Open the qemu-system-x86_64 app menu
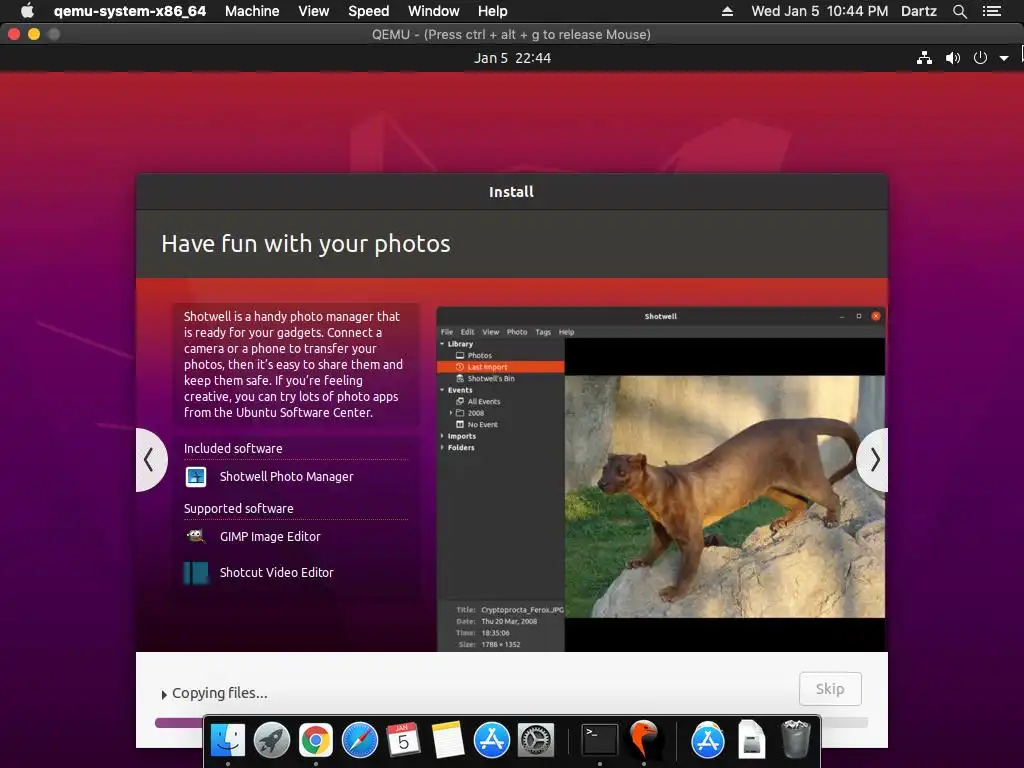Image resolution: width=1024 pixels, height=768 pixels. click(x=129, y=11)
